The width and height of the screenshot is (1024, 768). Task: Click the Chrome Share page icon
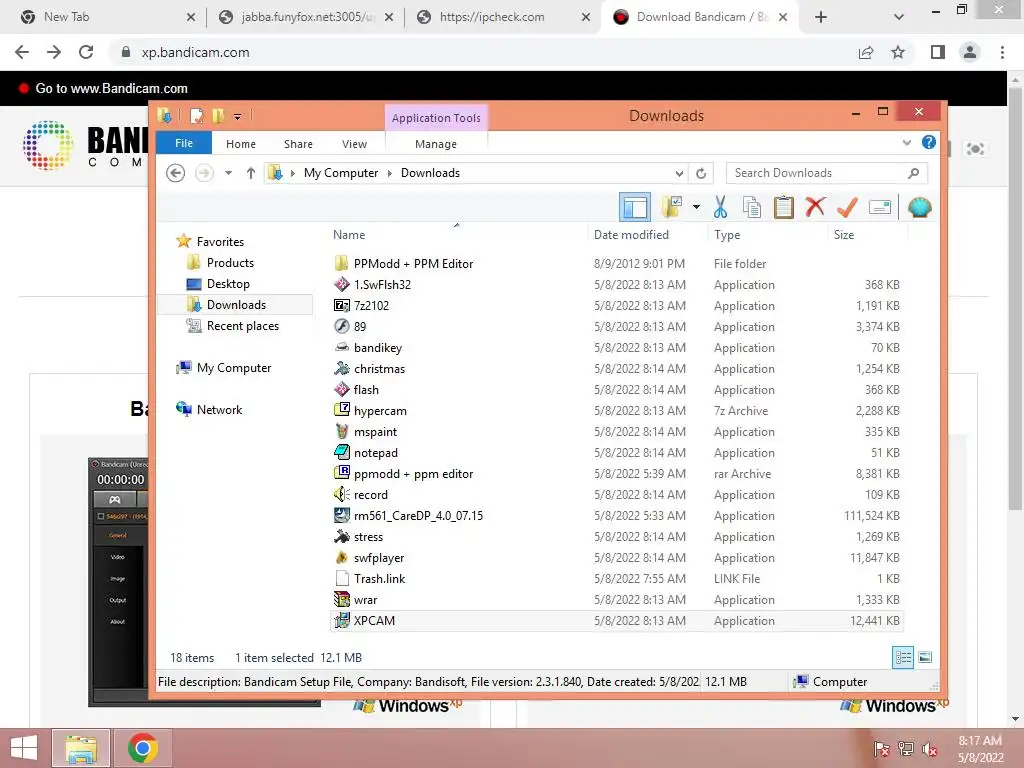pos(866,52)
